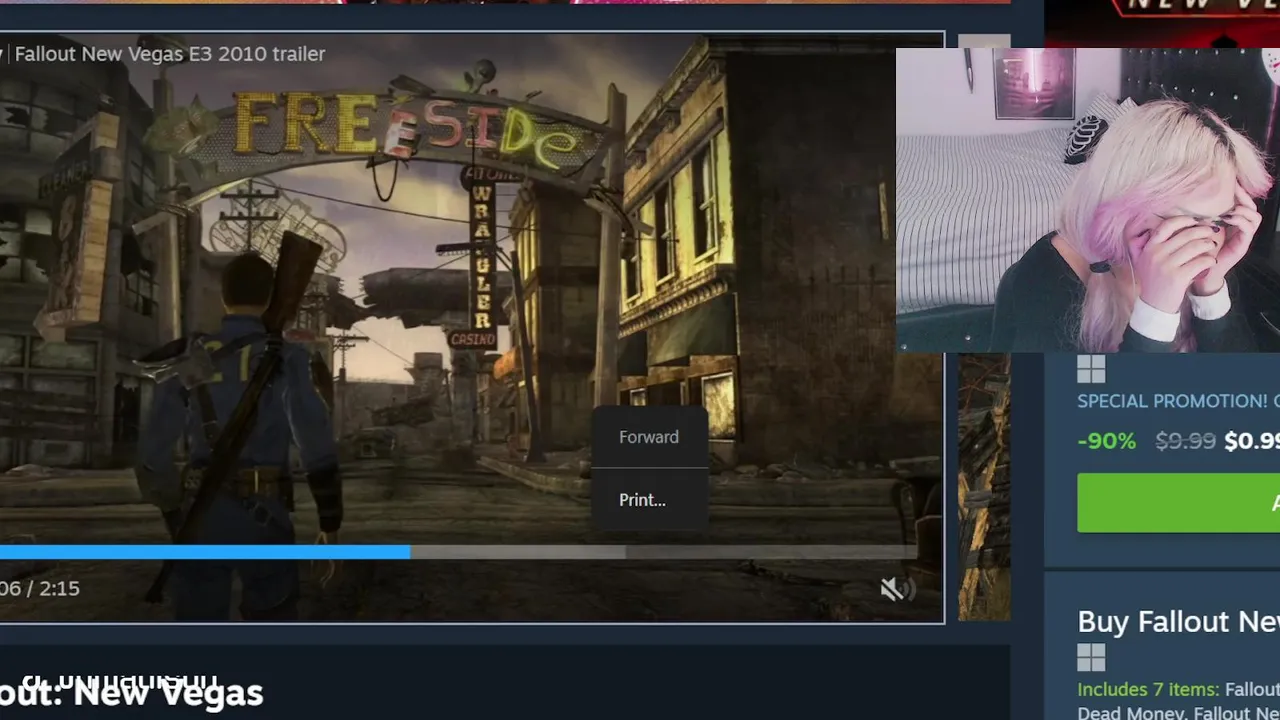Click the $9.99 original price
1280x720 pixels.
[x=1185, y=441]
